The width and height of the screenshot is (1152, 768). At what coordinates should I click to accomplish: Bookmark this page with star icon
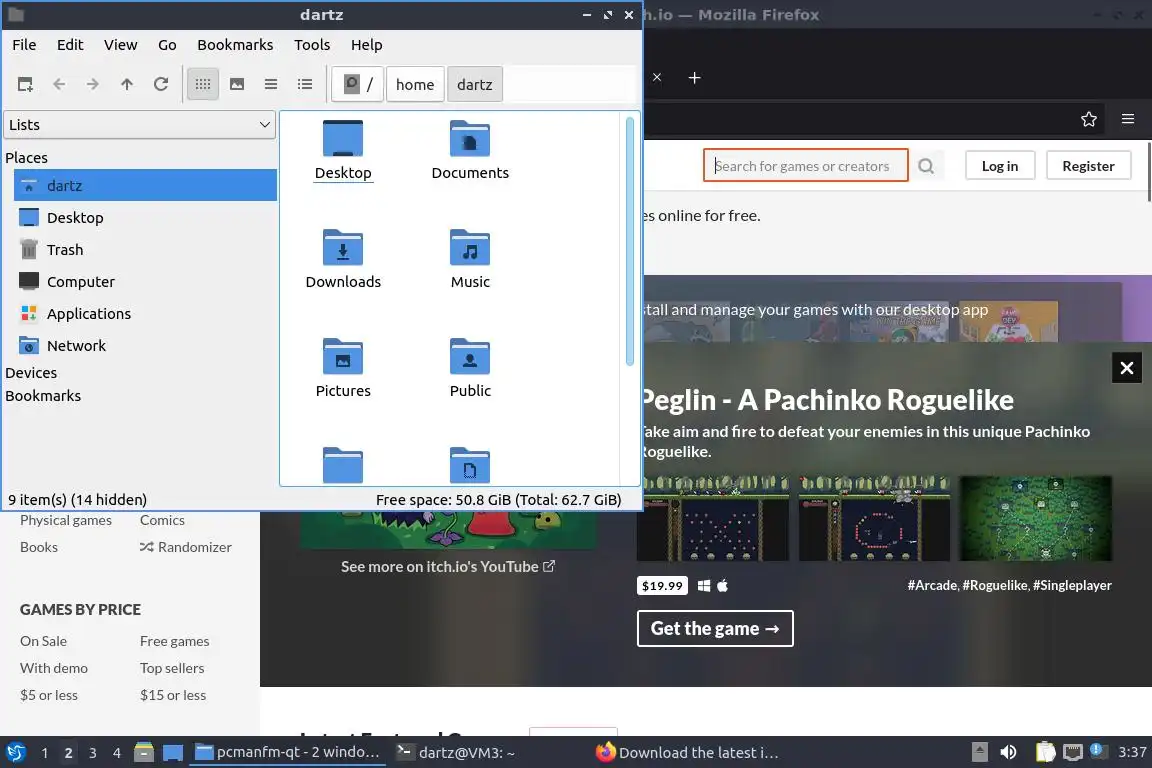1089,119
